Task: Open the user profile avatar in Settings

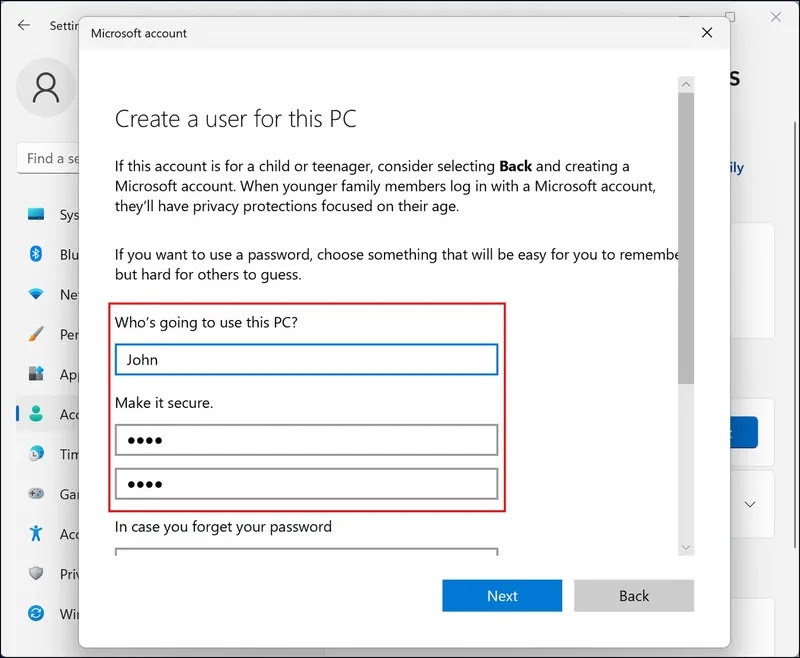Action: pos(46,88)
